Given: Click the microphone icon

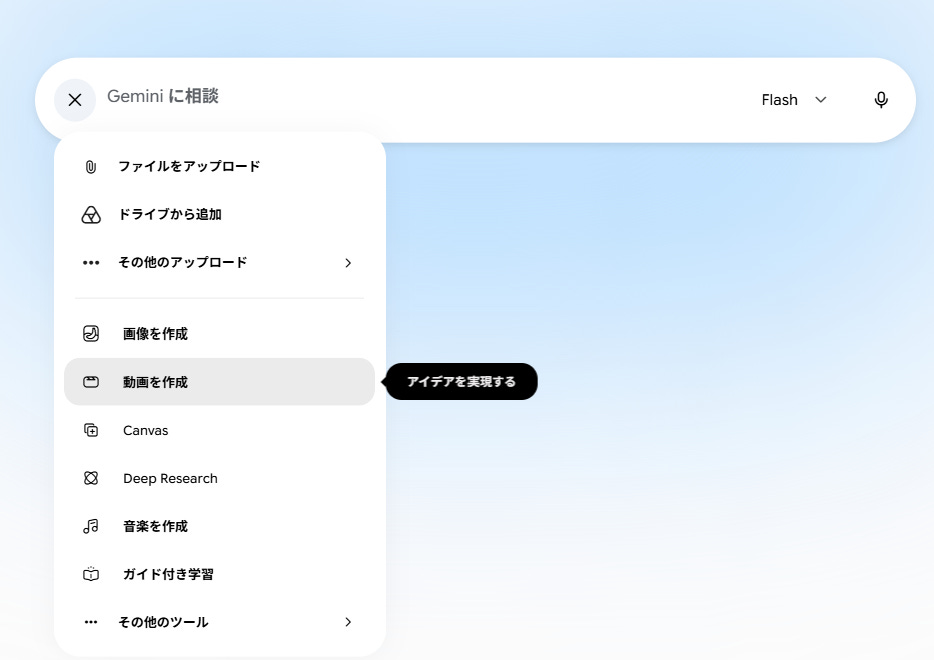Looking at the screenshot, I should [x=881, y=100].
